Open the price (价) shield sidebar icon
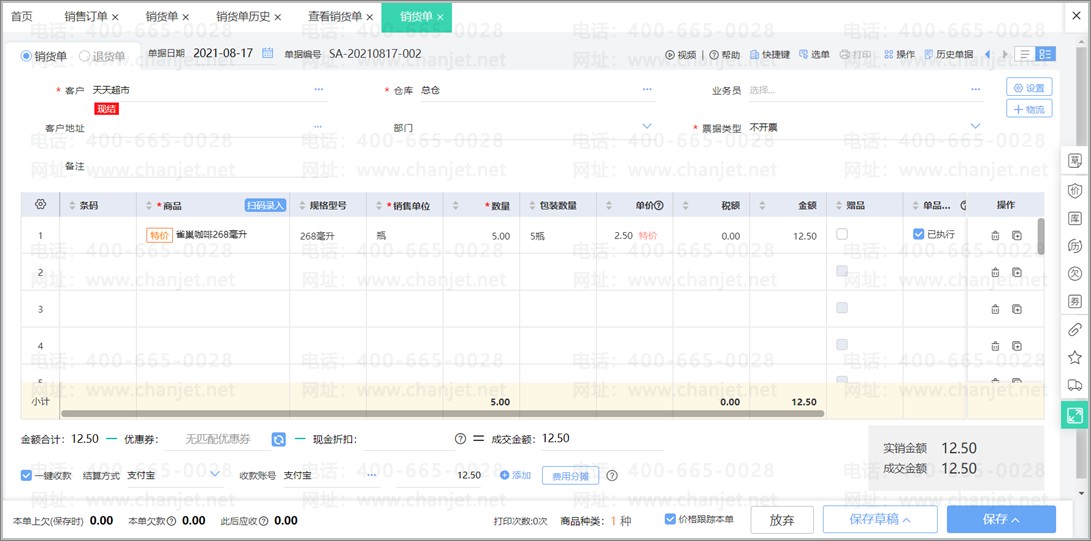1091x541 pixels. 1074,189
